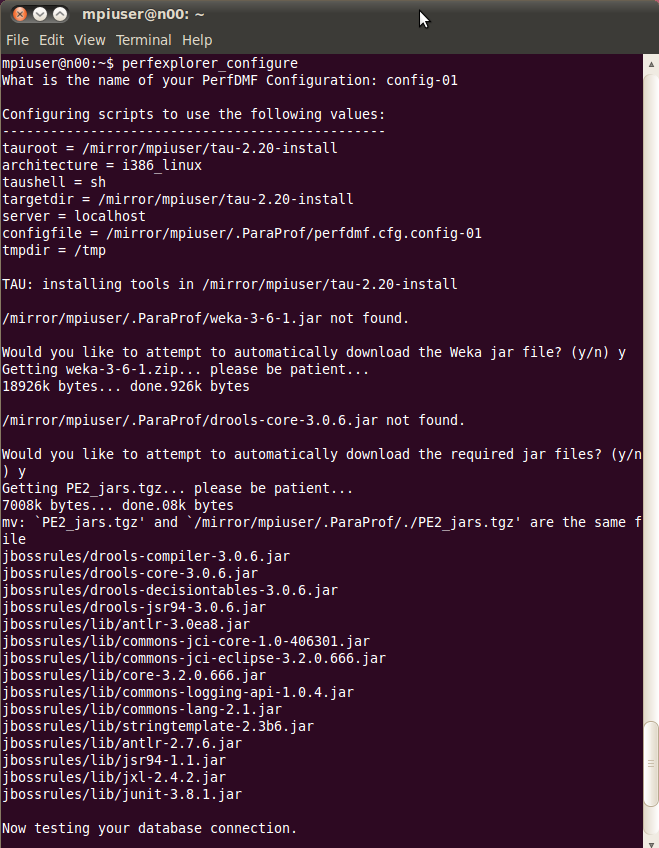The image size is (659, 848).
Task: Open the Help menu
Action: [197, 40]
